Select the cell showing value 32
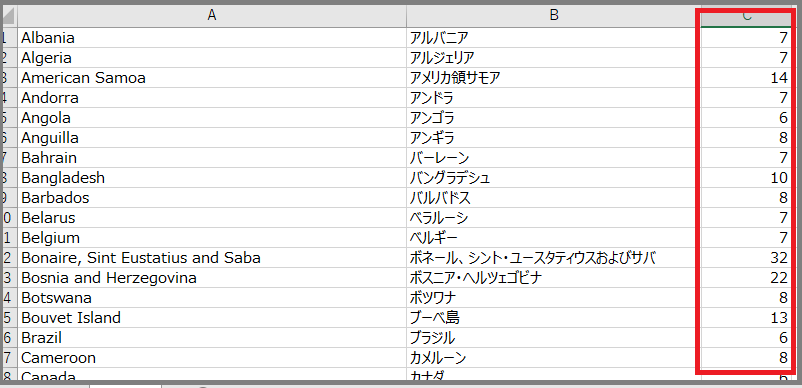Viewport: 802px width, 388px height. 747,258
